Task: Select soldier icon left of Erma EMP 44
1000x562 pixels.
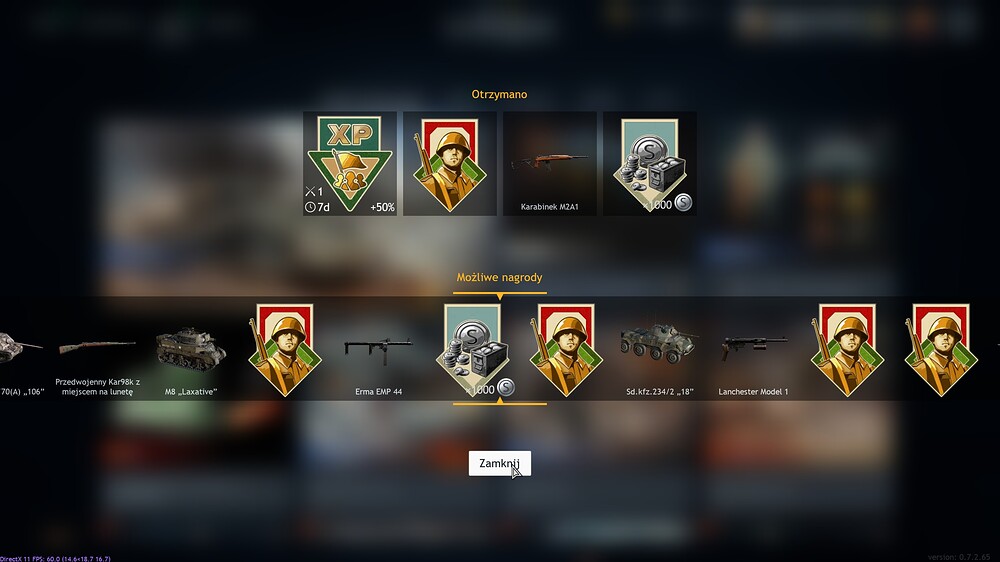Action: [x=284, y=350]
